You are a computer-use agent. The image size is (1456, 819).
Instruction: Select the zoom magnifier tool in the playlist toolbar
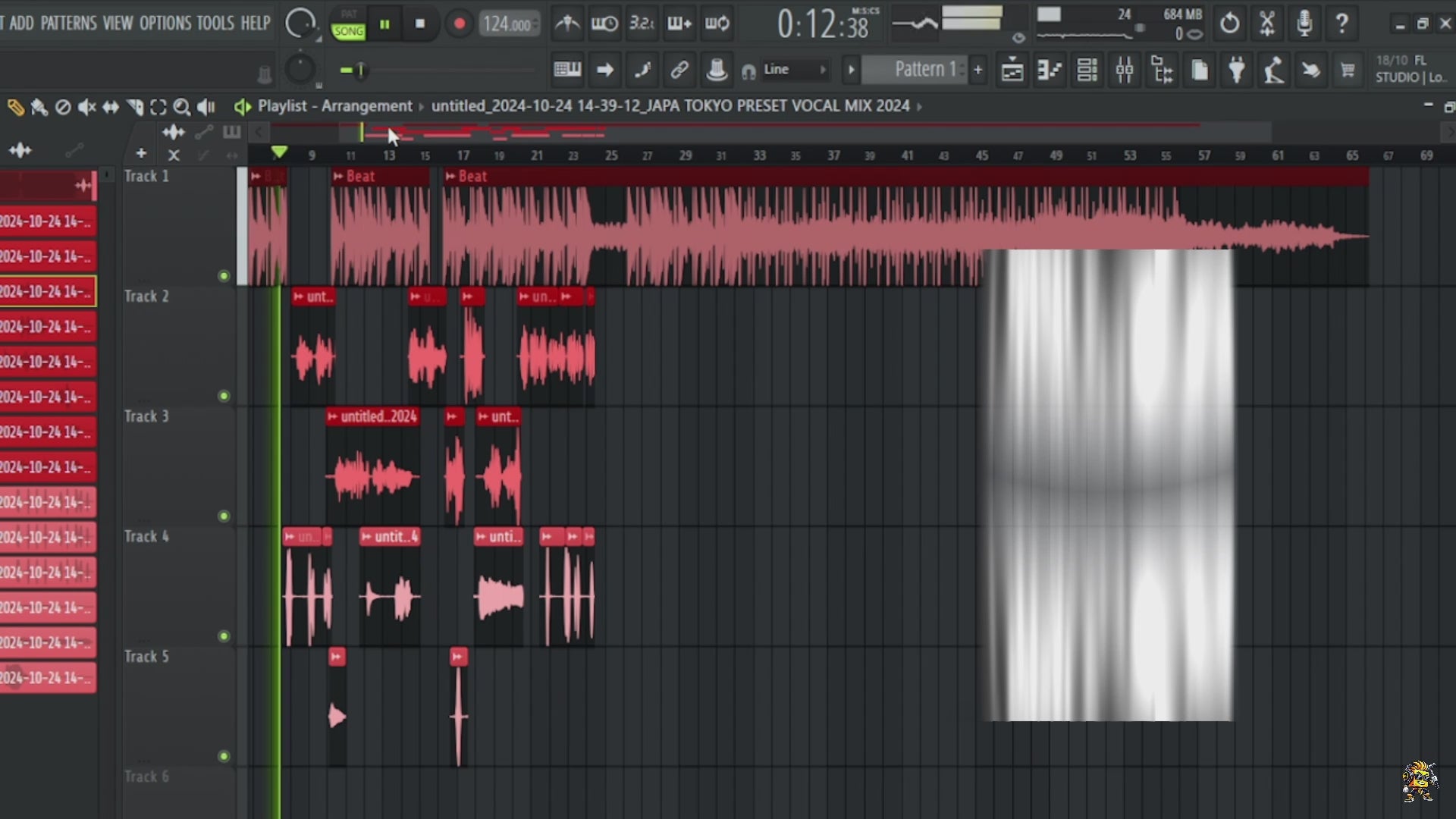click(x=182, y=107)
